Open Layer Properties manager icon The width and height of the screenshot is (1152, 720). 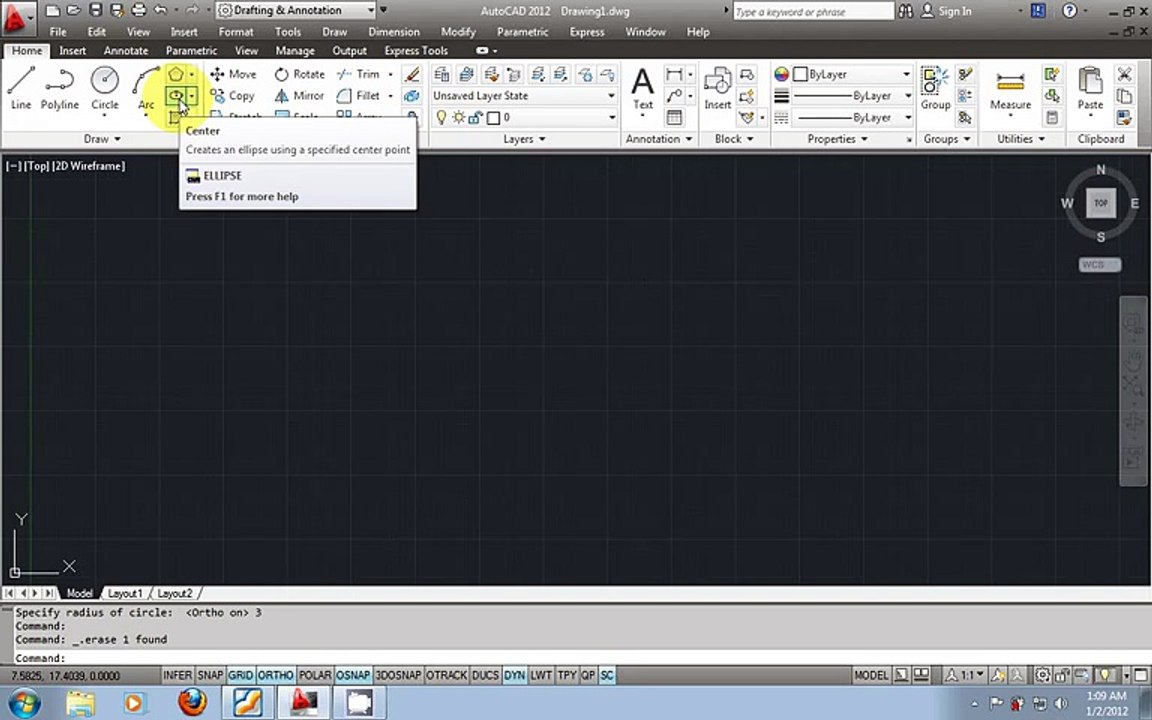click(442, 74)
